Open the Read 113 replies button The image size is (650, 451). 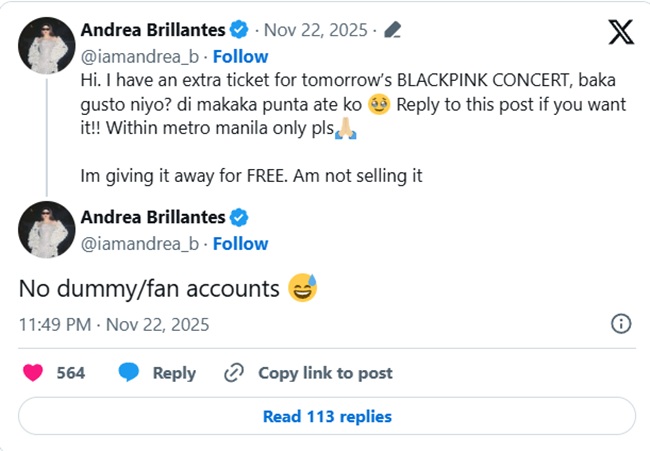[327, 416]
